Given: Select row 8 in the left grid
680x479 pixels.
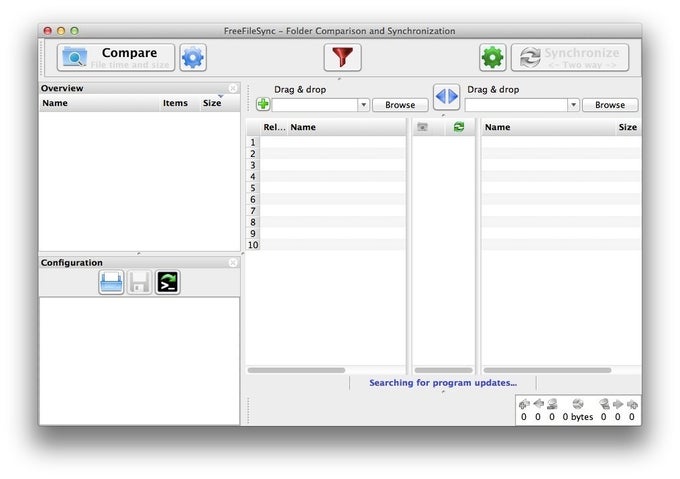Looking at the screenshot, I should pos(326,222).
